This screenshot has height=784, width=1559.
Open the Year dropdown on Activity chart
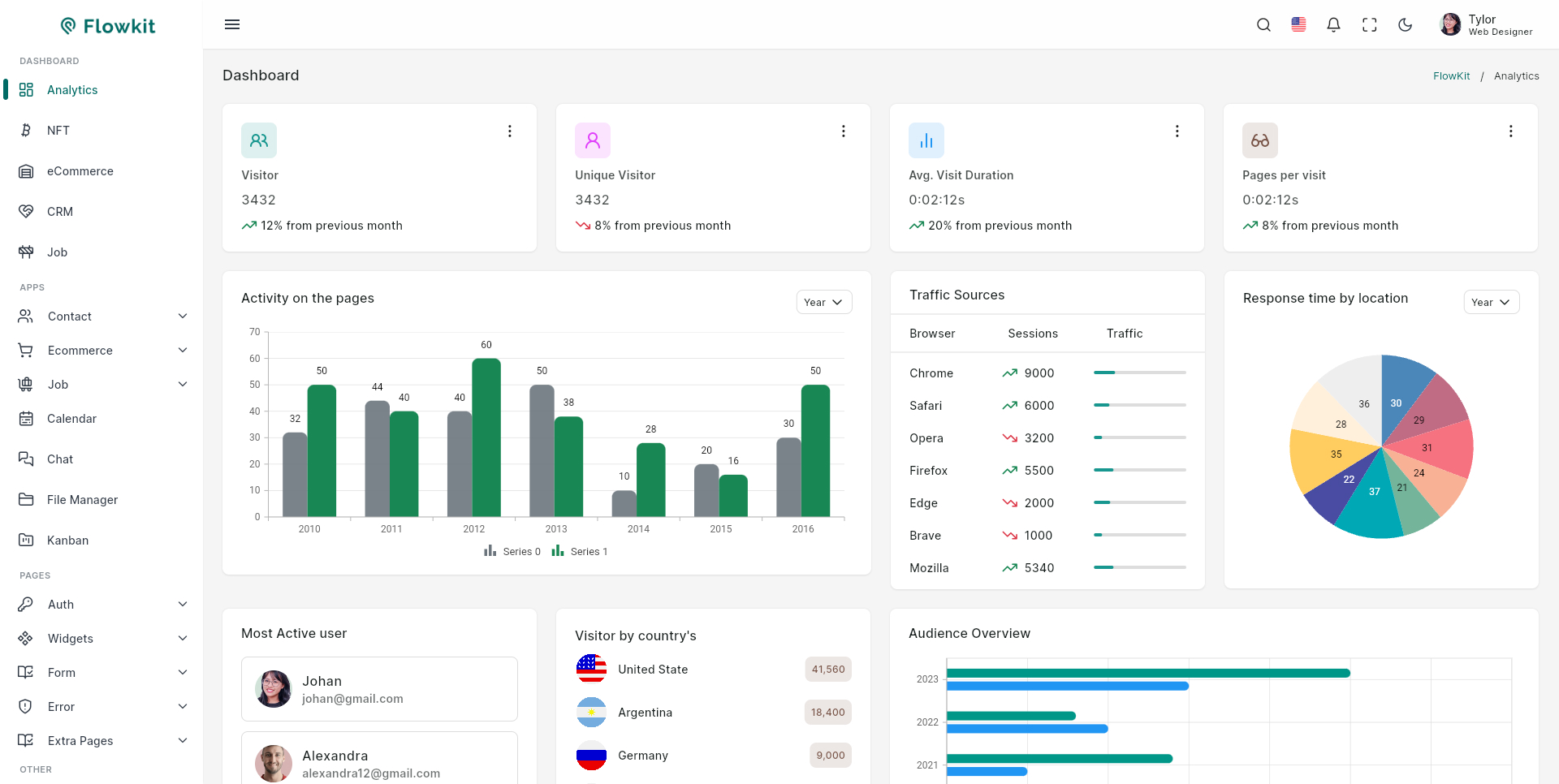[x=823, y=301]
